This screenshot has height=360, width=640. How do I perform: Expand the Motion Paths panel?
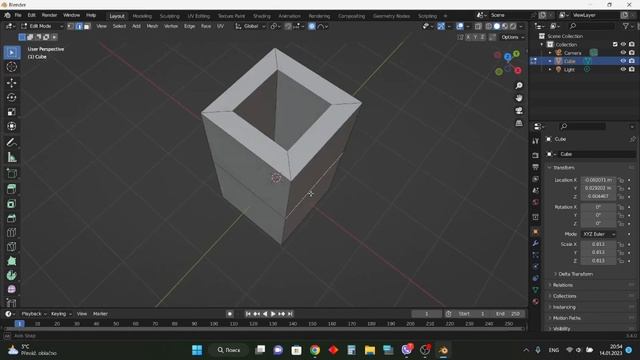click(x=567, y=318)
